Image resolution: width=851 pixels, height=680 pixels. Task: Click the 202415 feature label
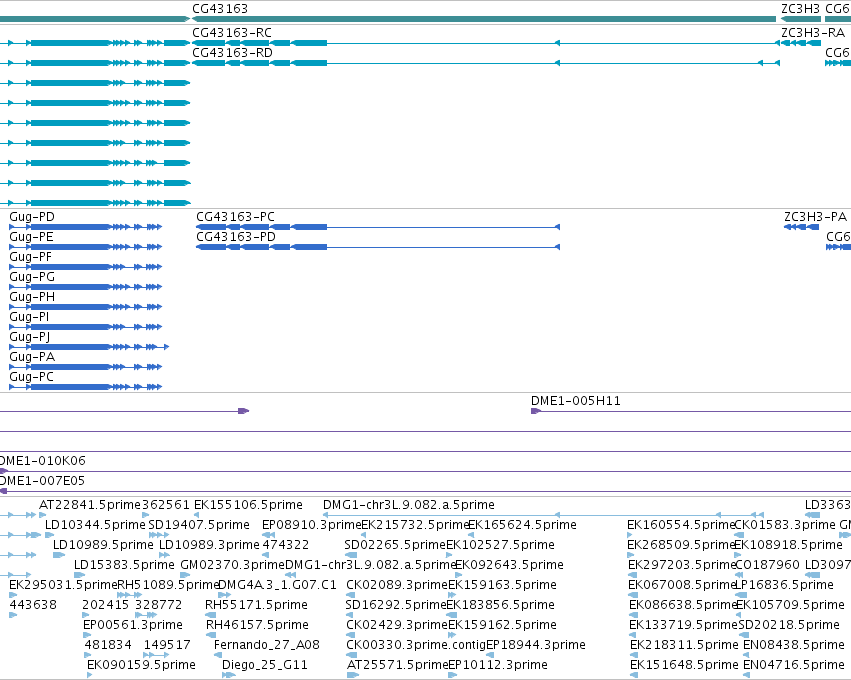(x=105, y=605)
